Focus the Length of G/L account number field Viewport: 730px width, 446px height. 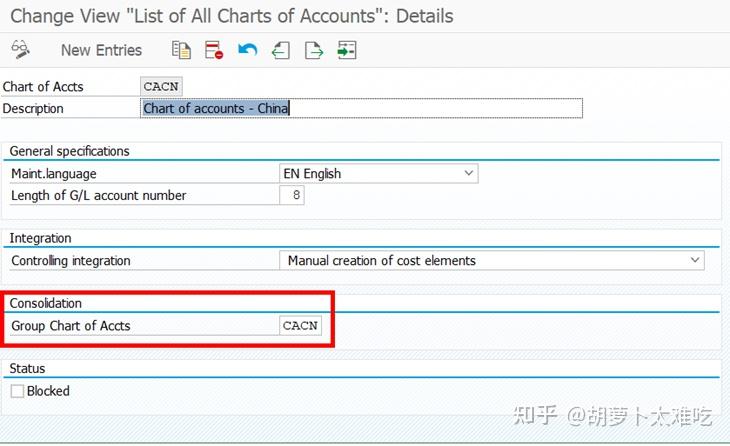pyautogui.click(x=291, y=196)
